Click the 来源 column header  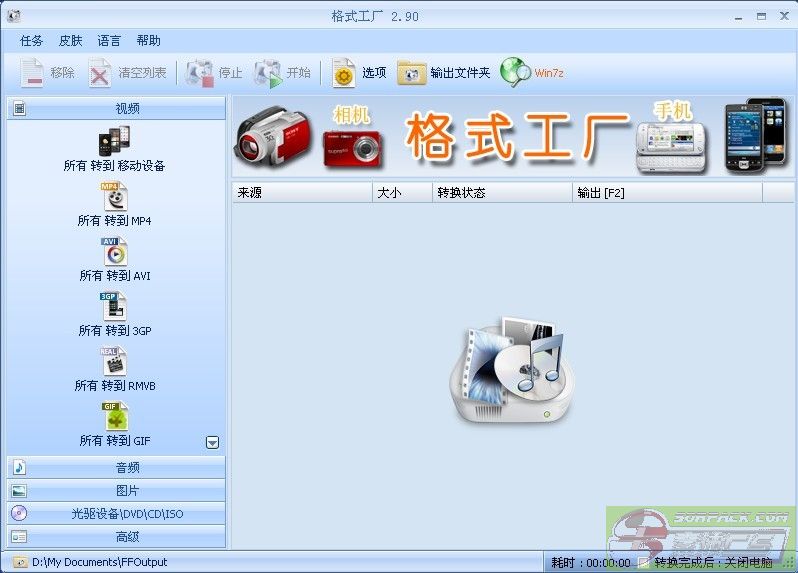click(x=301, y=193)
